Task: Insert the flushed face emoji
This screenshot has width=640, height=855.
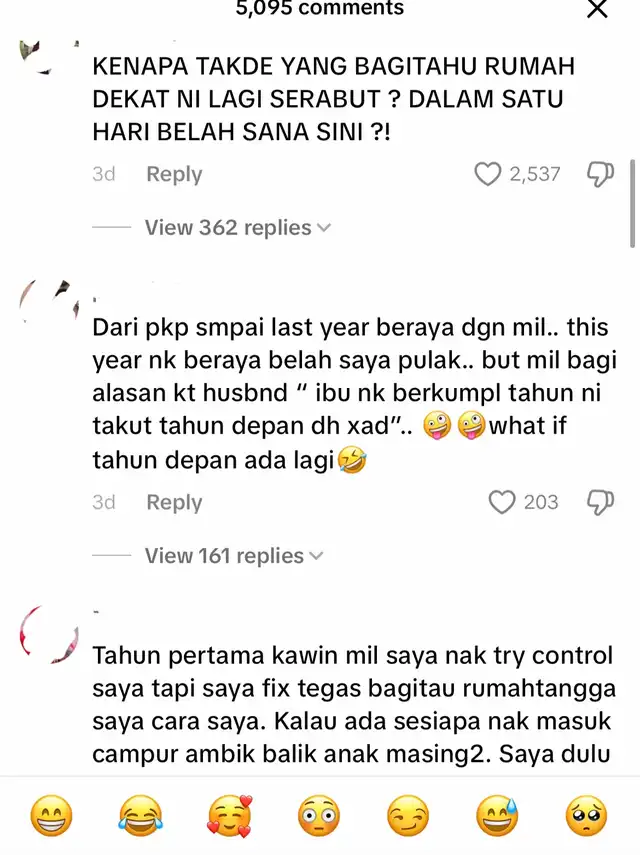Action: point(319,816)
